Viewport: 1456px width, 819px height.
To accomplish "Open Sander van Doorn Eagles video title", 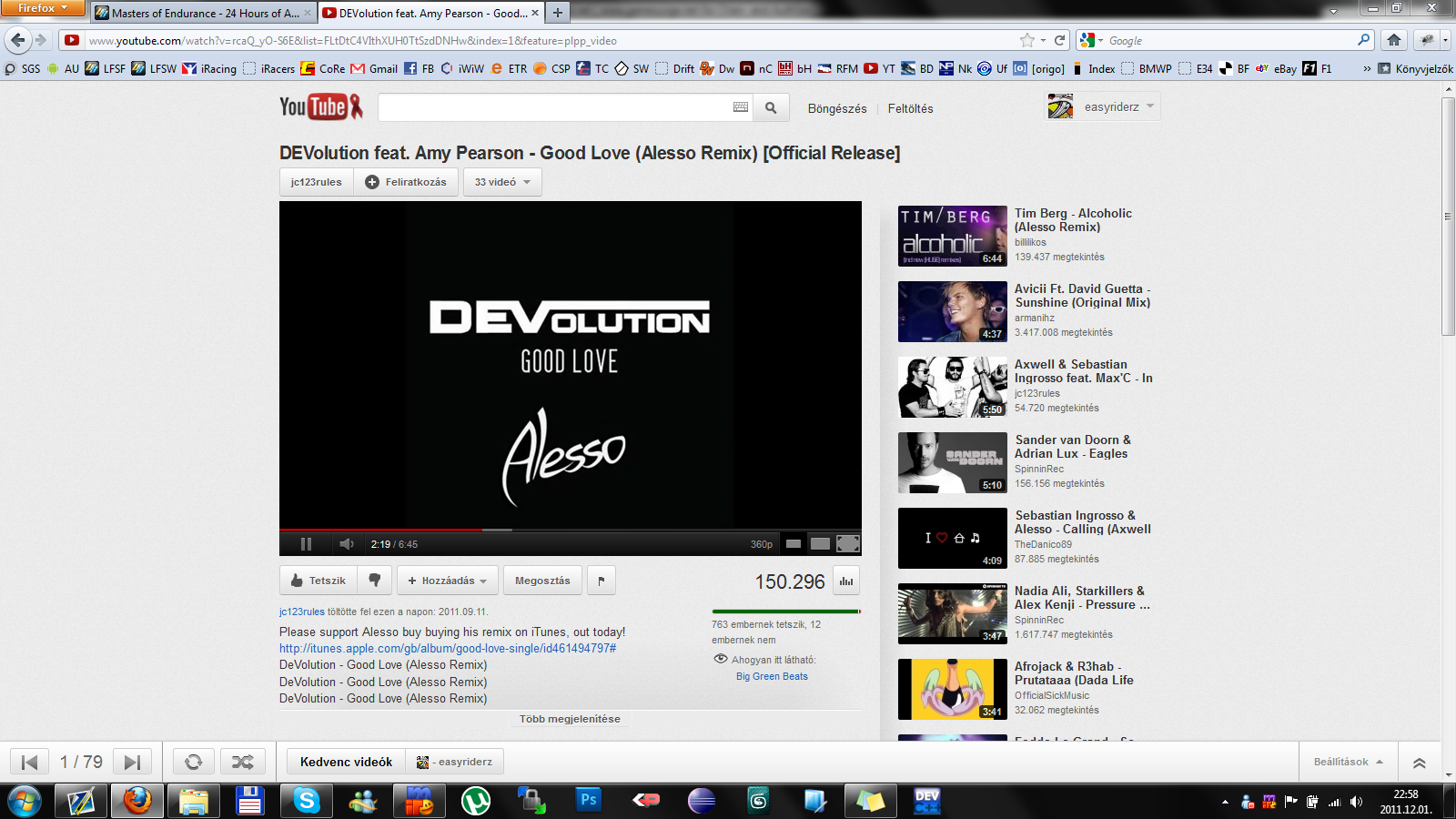I will 1073,447.
